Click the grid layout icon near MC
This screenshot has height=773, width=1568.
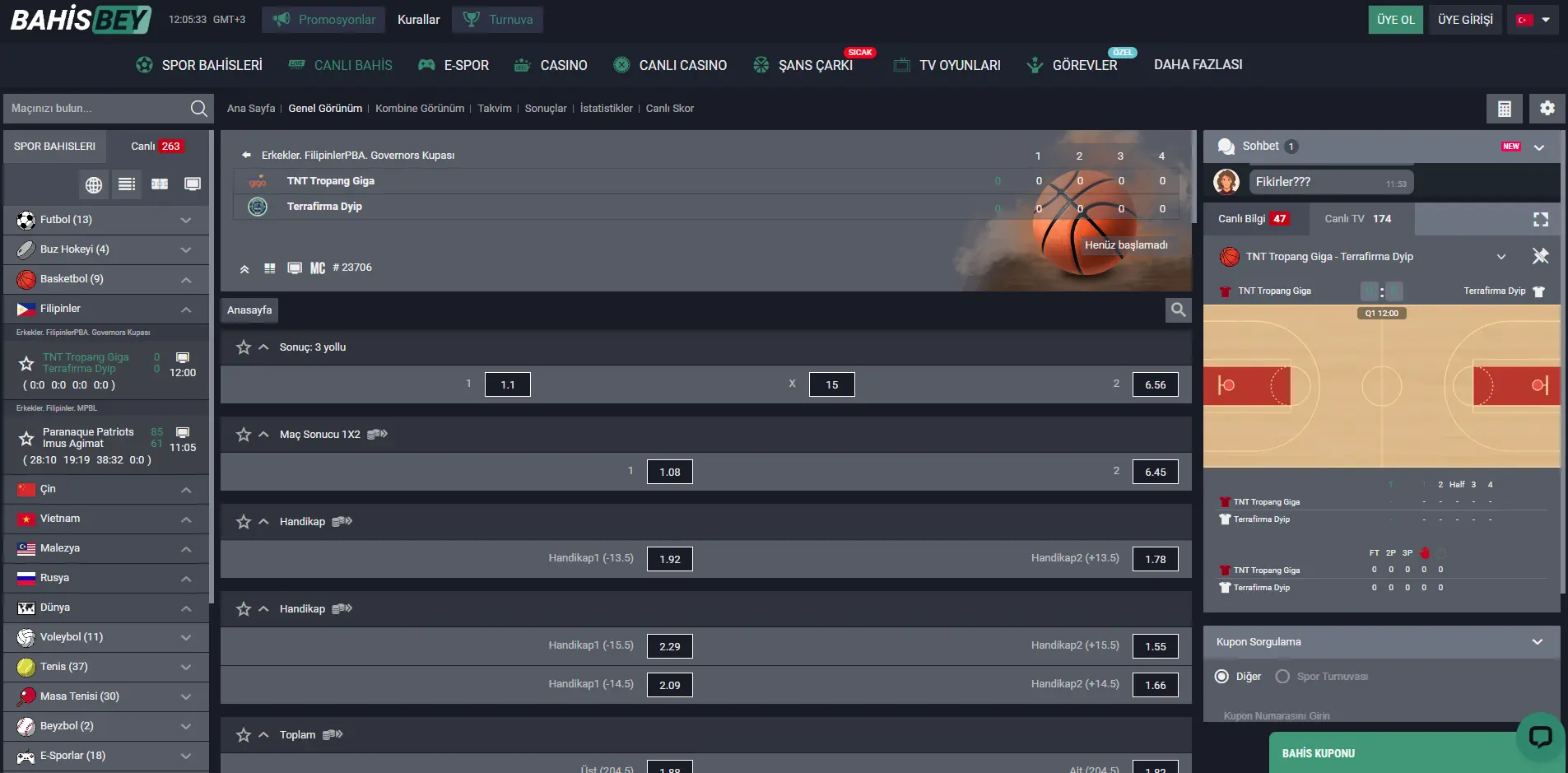269,268
